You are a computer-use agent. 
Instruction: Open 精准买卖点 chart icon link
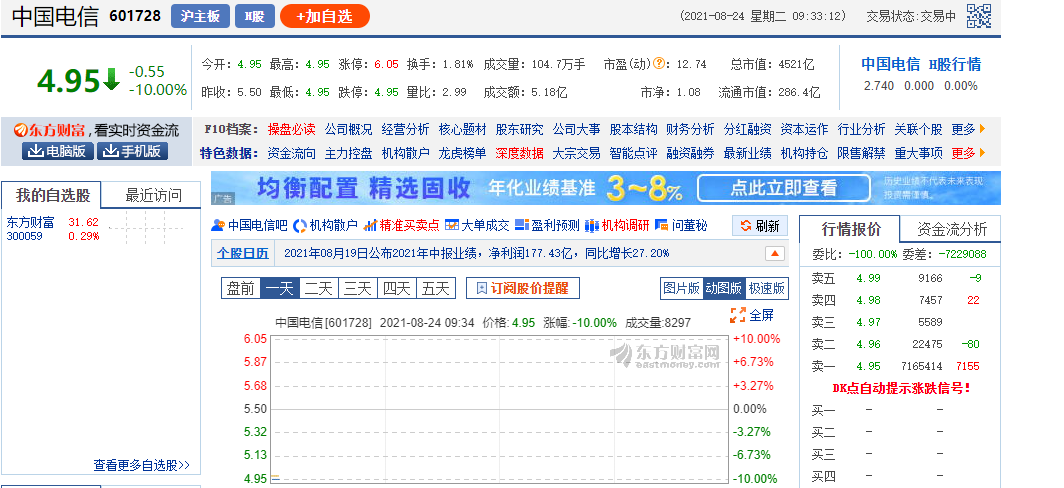click(402, 225)
